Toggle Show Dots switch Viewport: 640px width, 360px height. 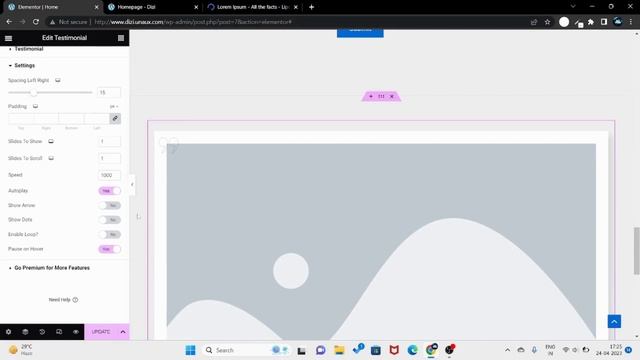tap(109, 220)
